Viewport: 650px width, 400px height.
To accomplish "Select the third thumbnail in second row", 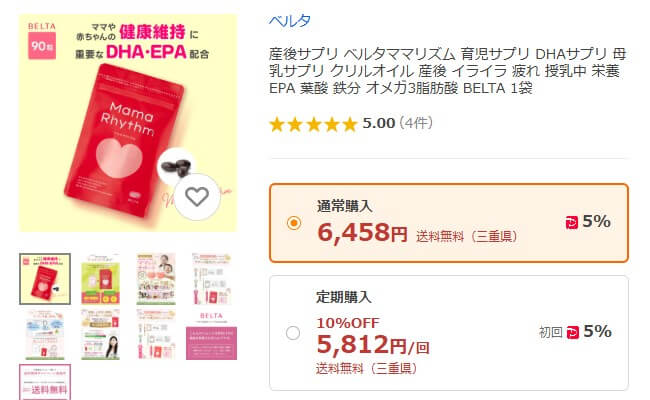I will coord(156,334).
